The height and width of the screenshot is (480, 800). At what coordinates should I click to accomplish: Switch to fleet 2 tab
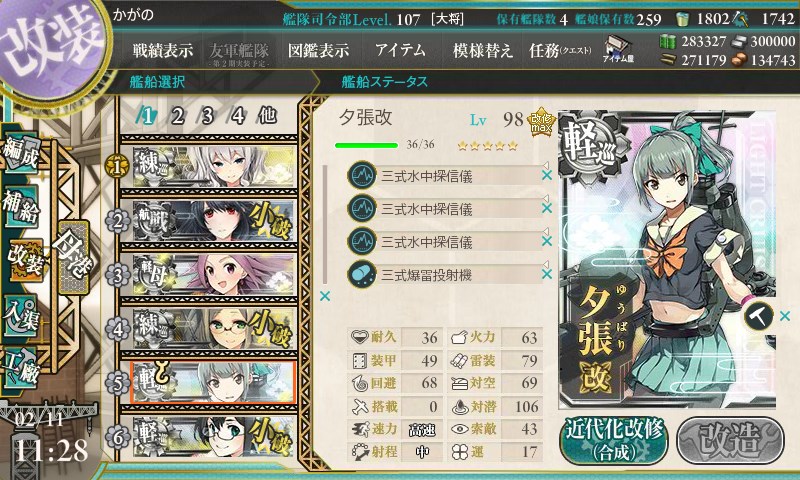(177, 116)
